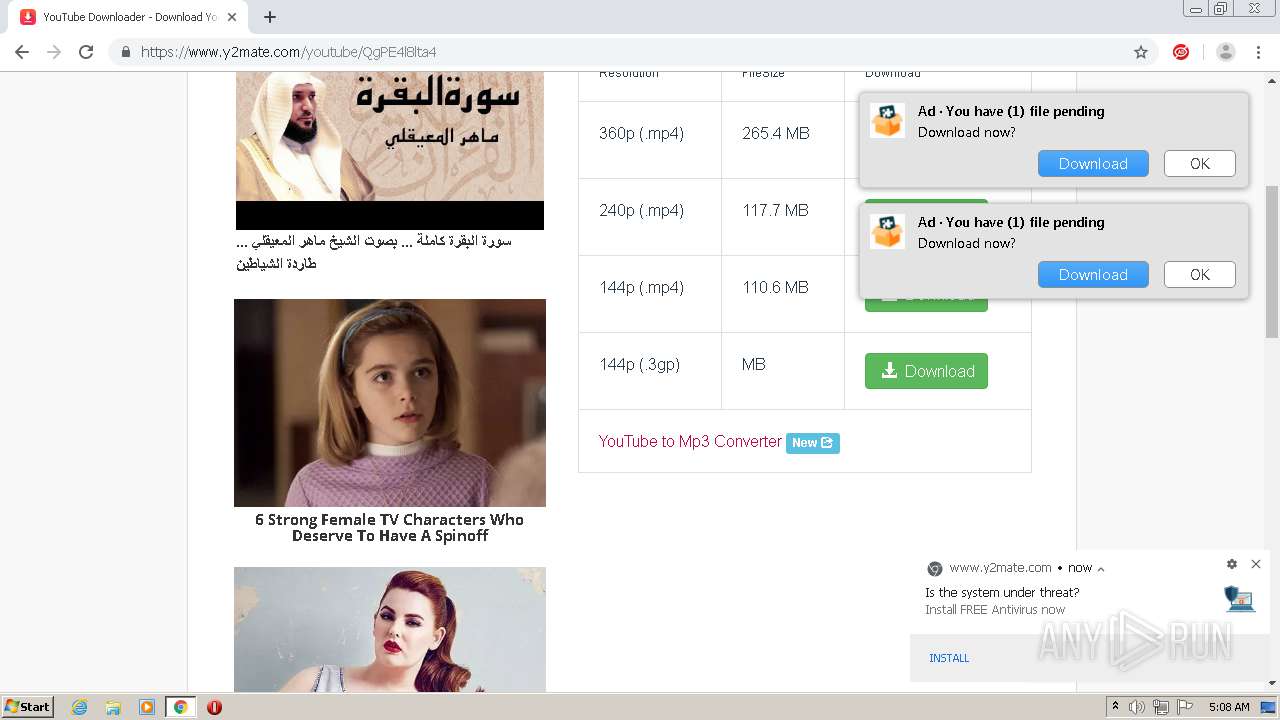Open the YouTube to Mp3 Converter link

tap(690, 442)
